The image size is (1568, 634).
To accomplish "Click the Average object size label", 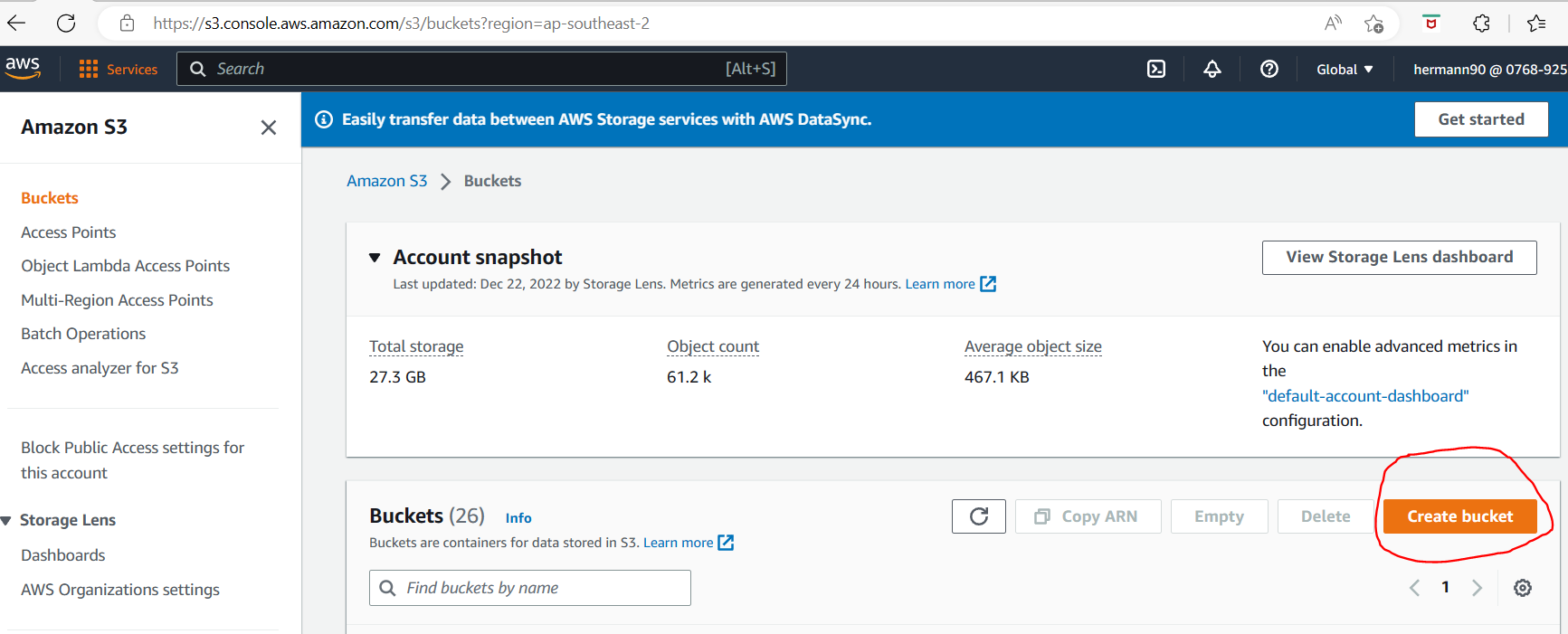I will pyautogui.click(x=1033, y=346).
